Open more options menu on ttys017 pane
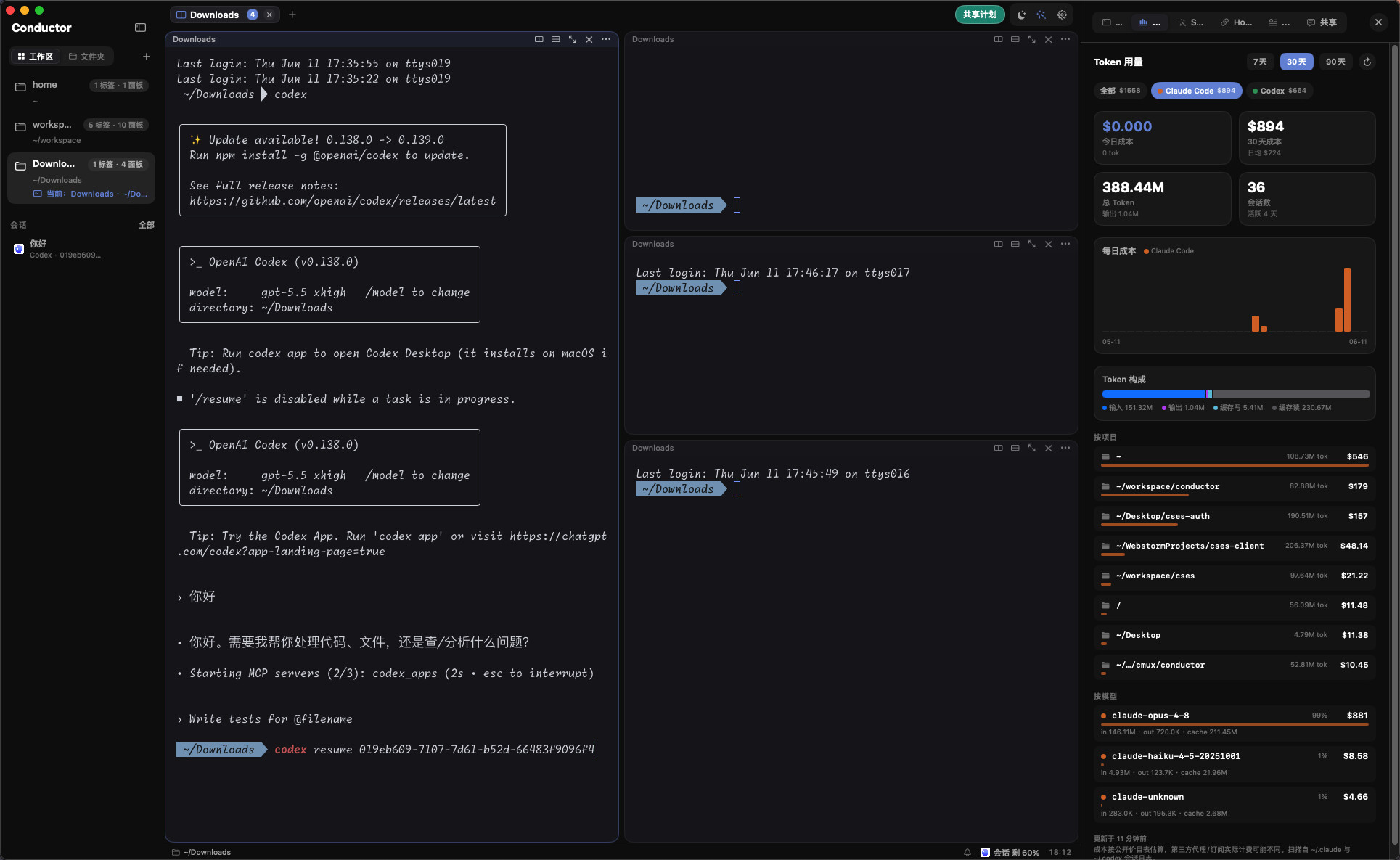The height and width of the screenshot is (860, 1400). click(1065, 244)
